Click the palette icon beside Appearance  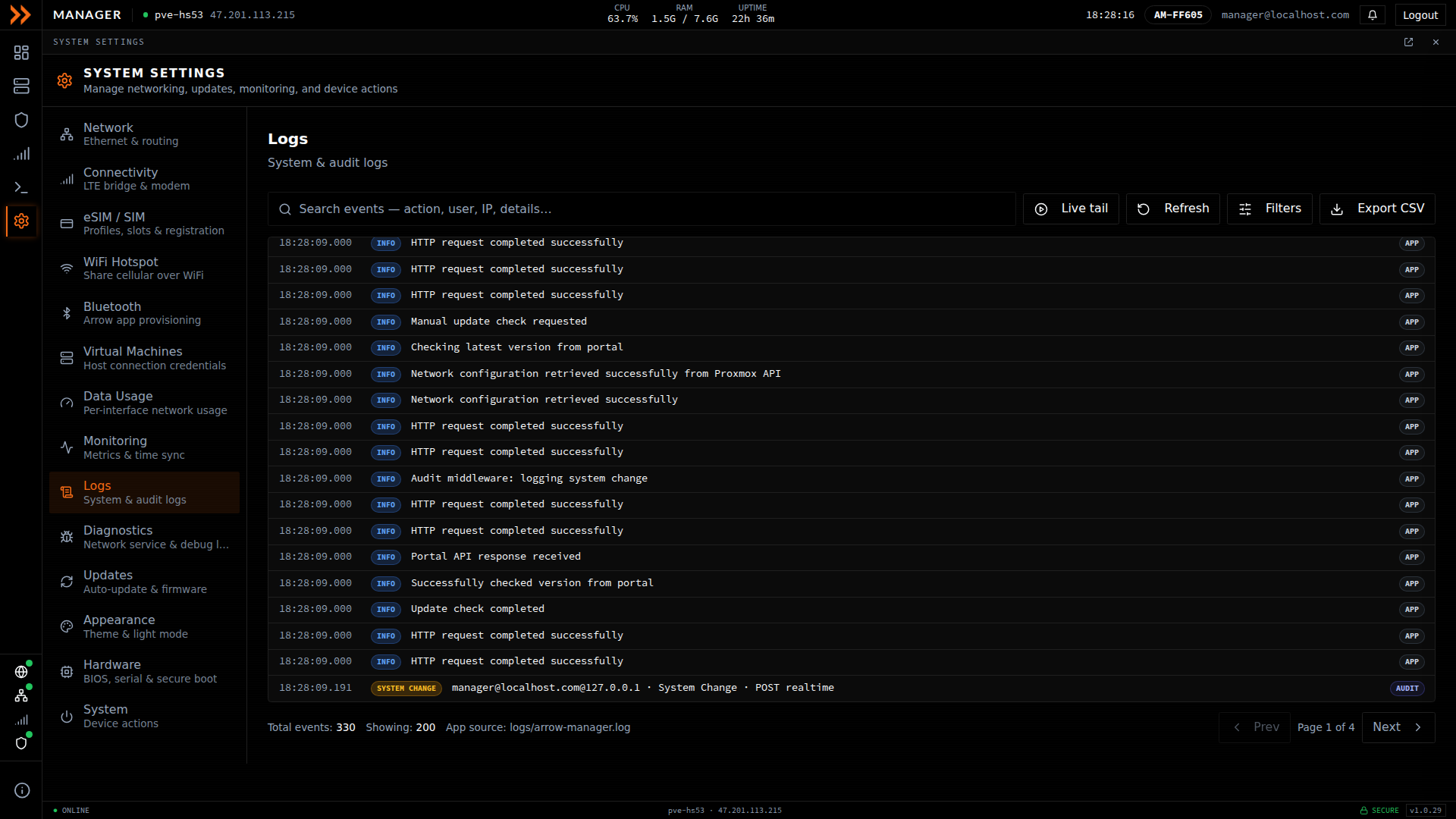(67, 626)
